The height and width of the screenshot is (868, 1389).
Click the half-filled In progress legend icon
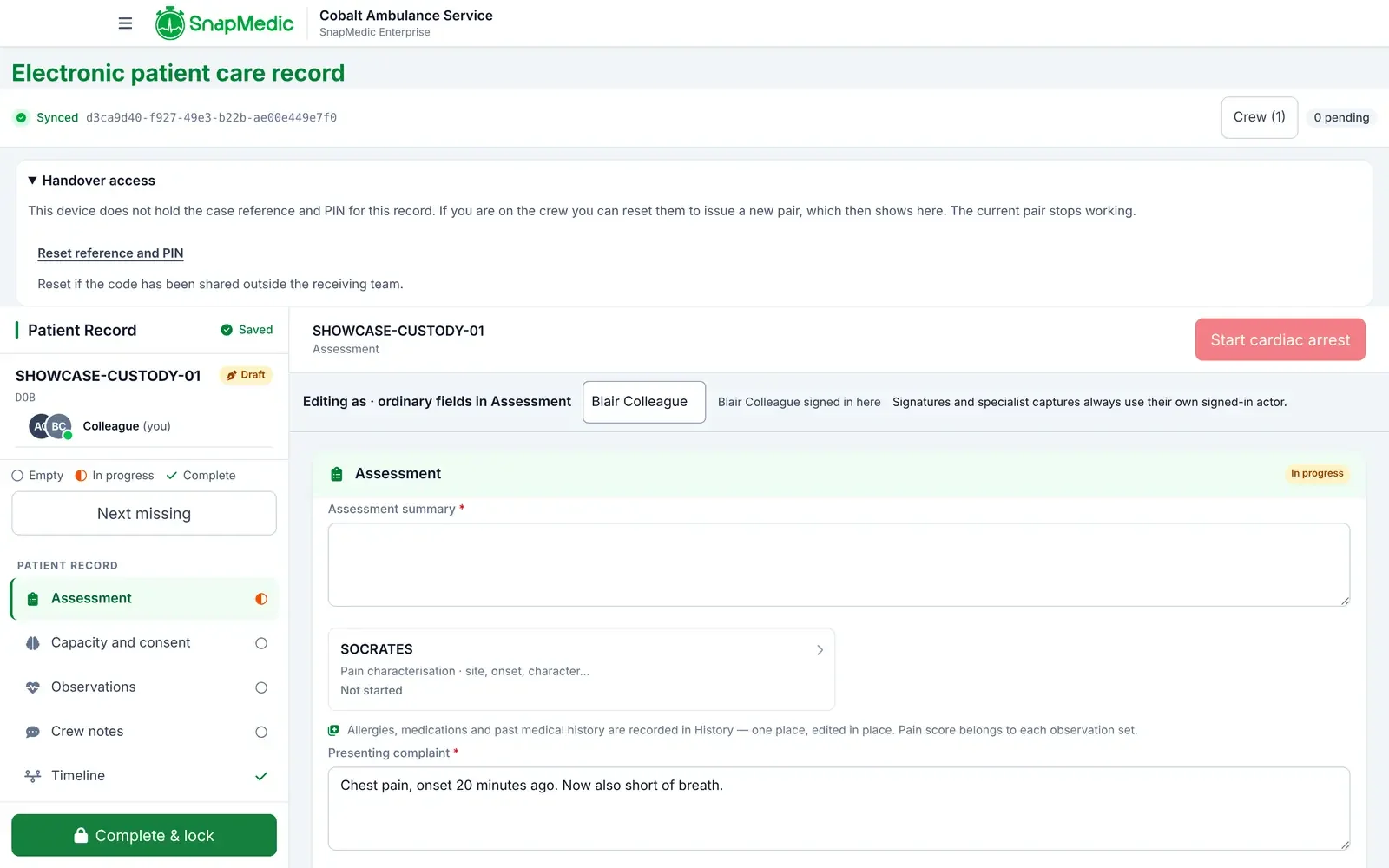pyautogui.click(x=81, y=476)
